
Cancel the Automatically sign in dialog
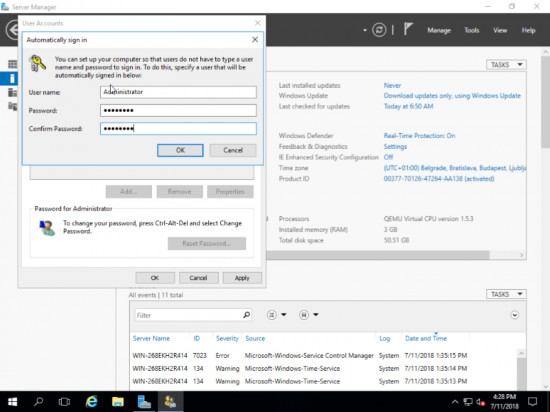233,150
